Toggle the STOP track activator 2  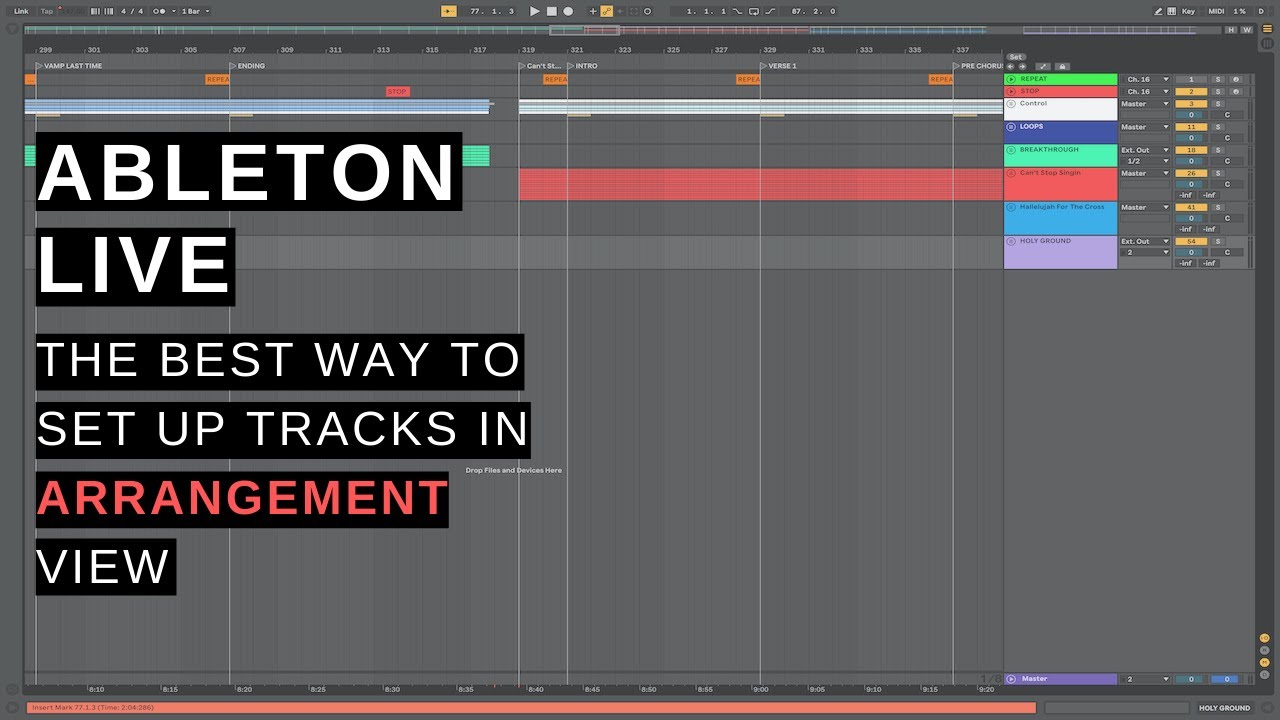1191,91
